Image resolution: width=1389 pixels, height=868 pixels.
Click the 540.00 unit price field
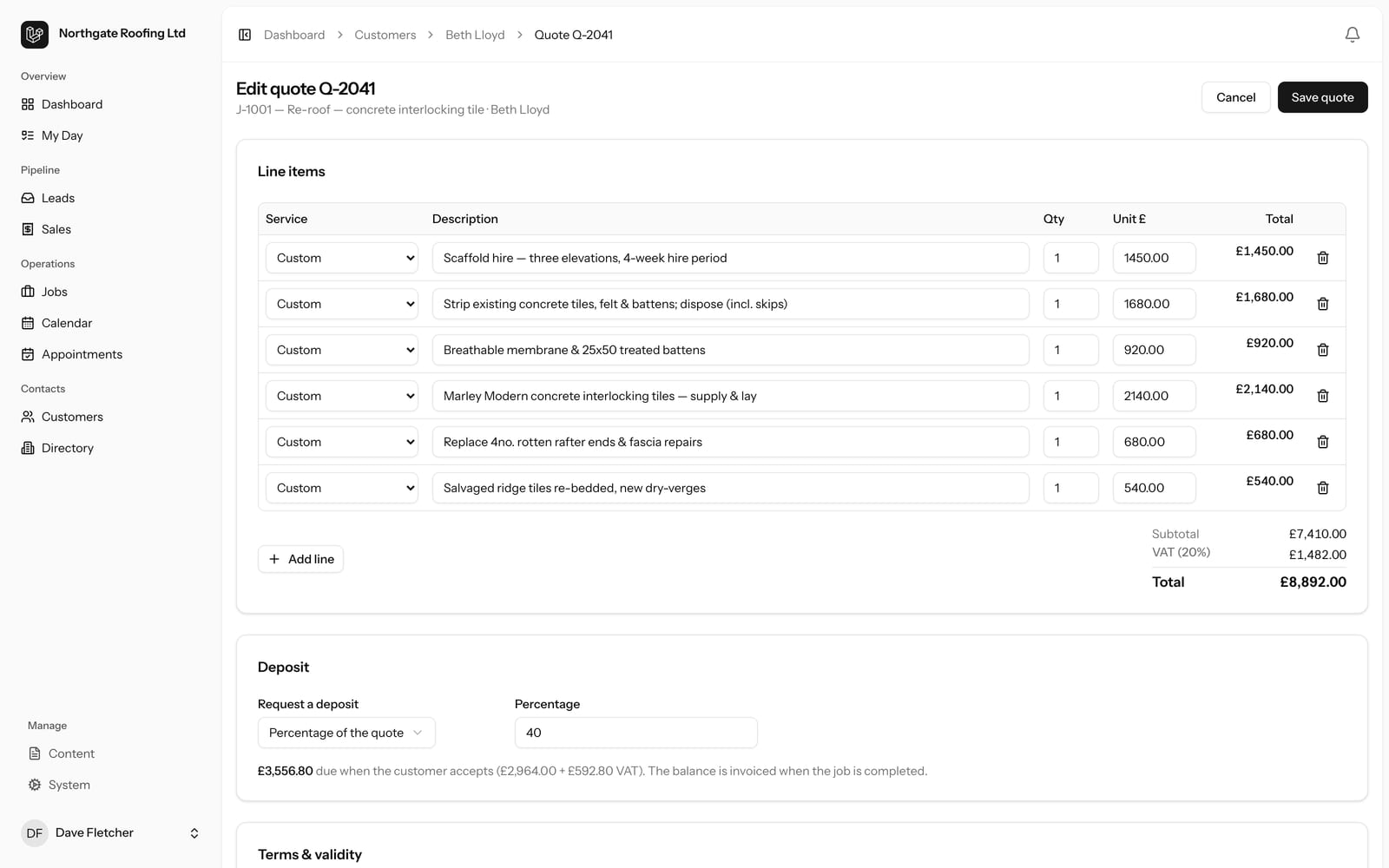click(1155, 488)
